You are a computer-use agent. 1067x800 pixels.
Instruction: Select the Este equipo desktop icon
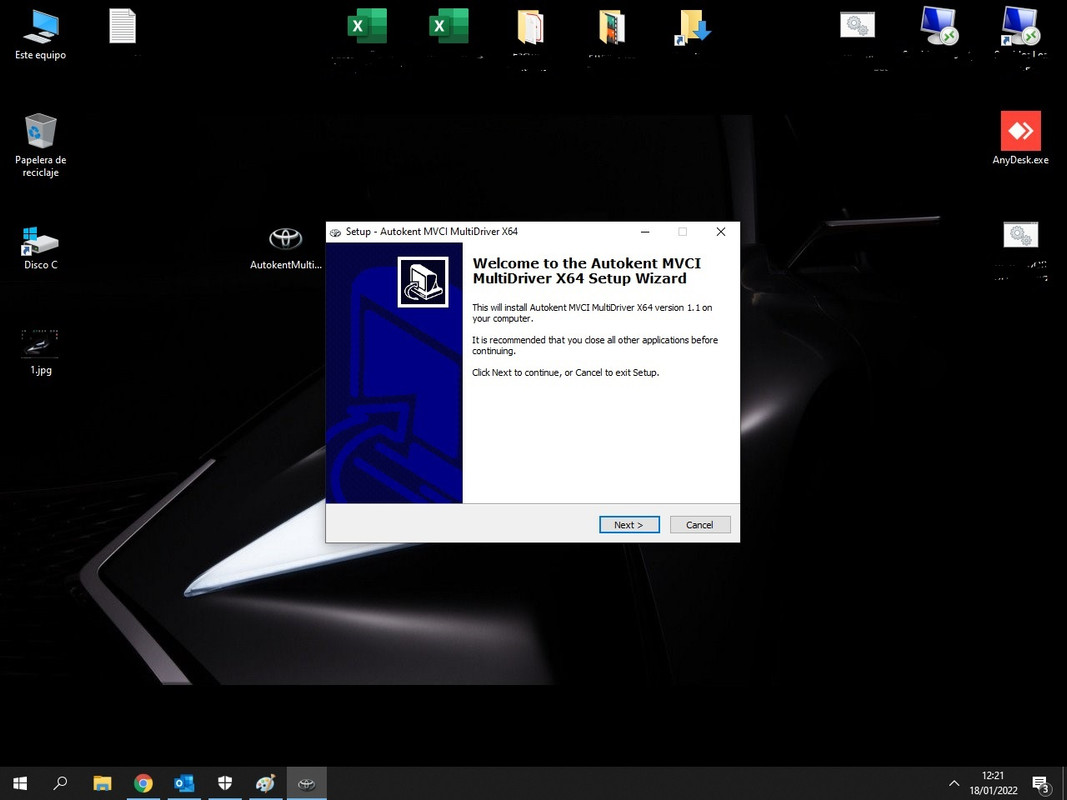click(x=41, y=35)
